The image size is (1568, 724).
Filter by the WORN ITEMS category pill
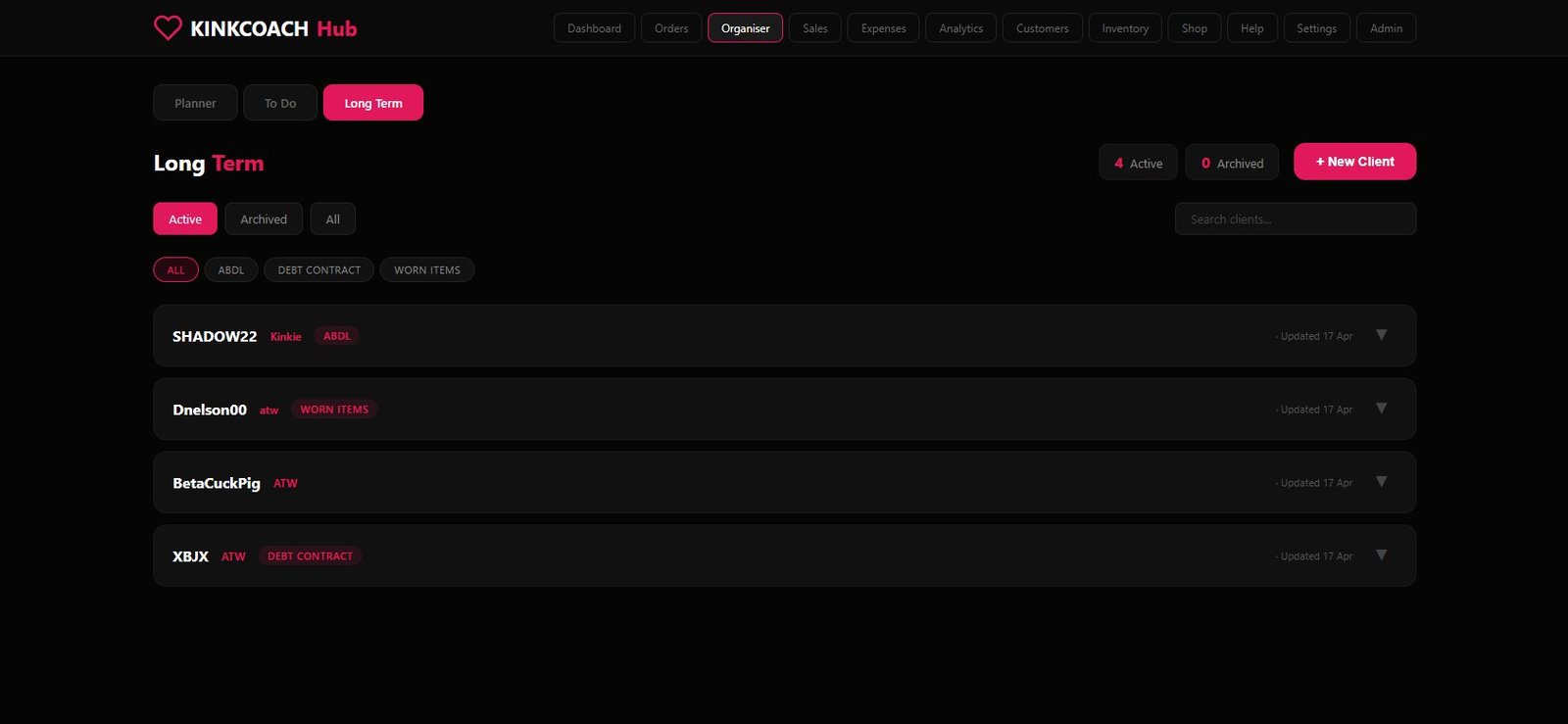click(x=427, y=269)
